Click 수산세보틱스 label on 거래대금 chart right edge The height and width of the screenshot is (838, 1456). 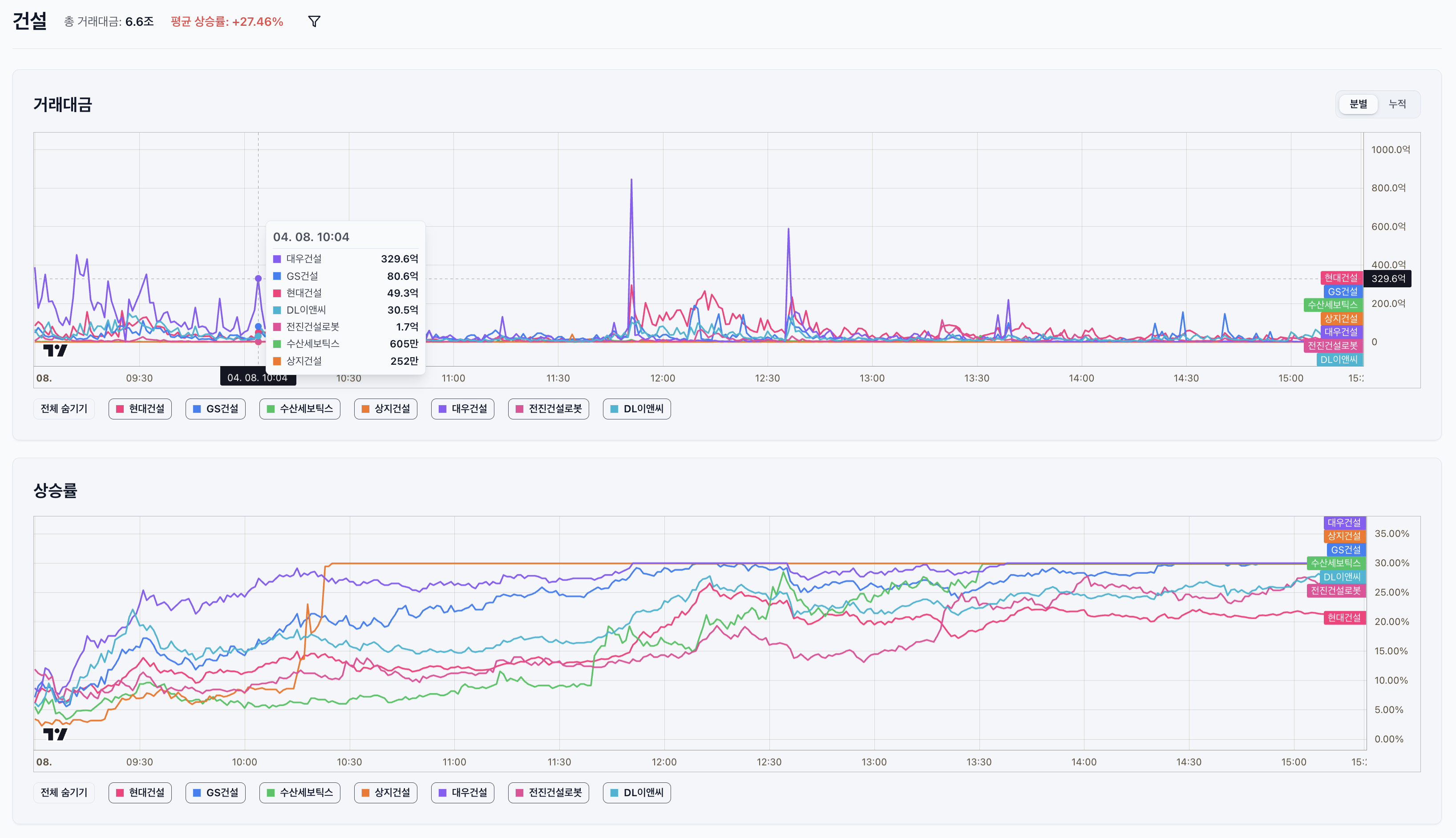click(x=1333, y=305)
